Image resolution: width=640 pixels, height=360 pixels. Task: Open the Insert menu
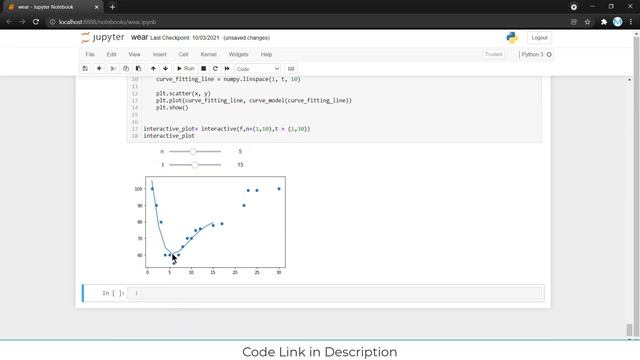(x=160, y=54)
